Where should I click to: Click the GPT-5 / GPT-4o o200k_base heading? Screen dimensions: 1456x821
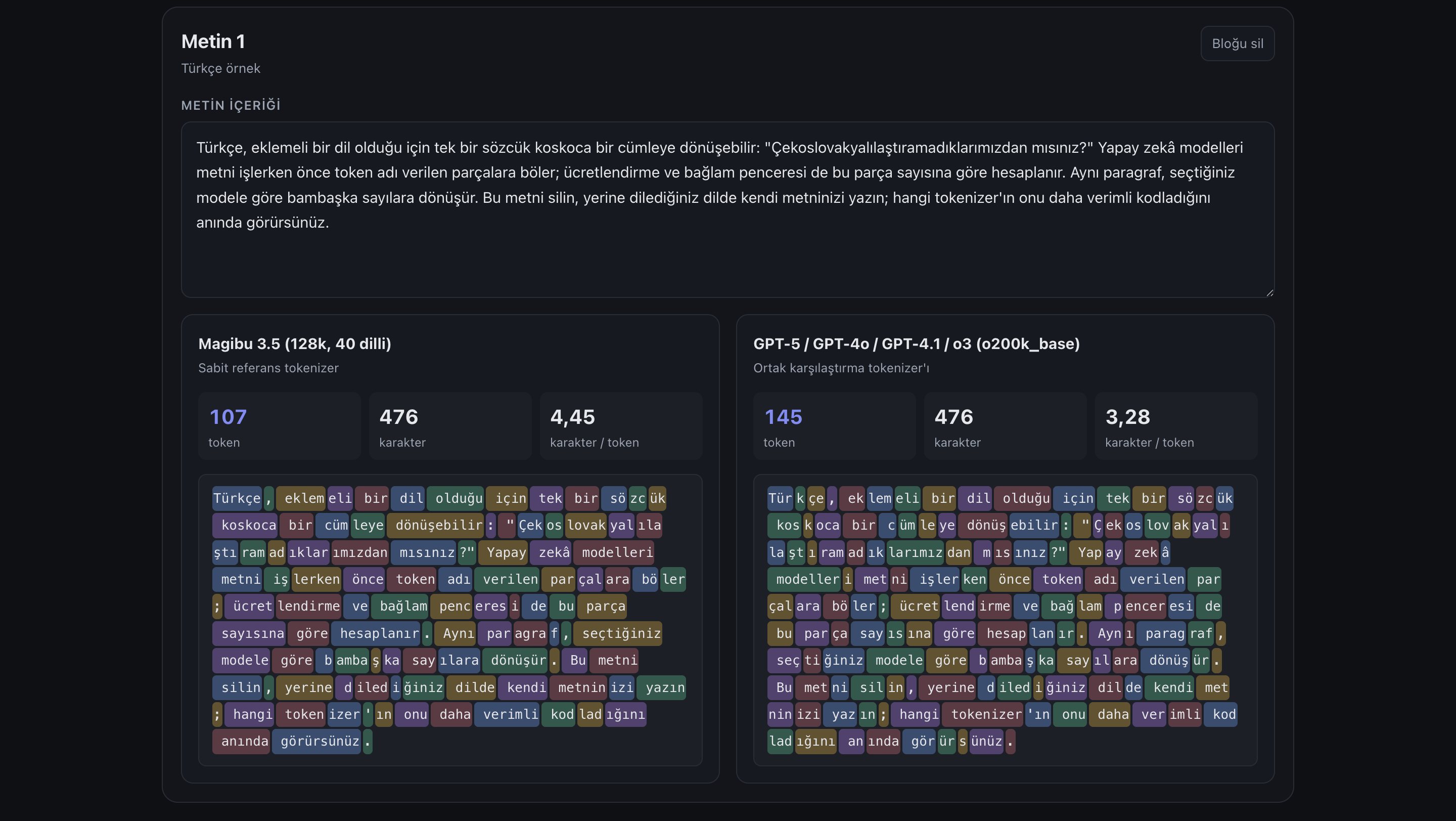tap(916, 344)
